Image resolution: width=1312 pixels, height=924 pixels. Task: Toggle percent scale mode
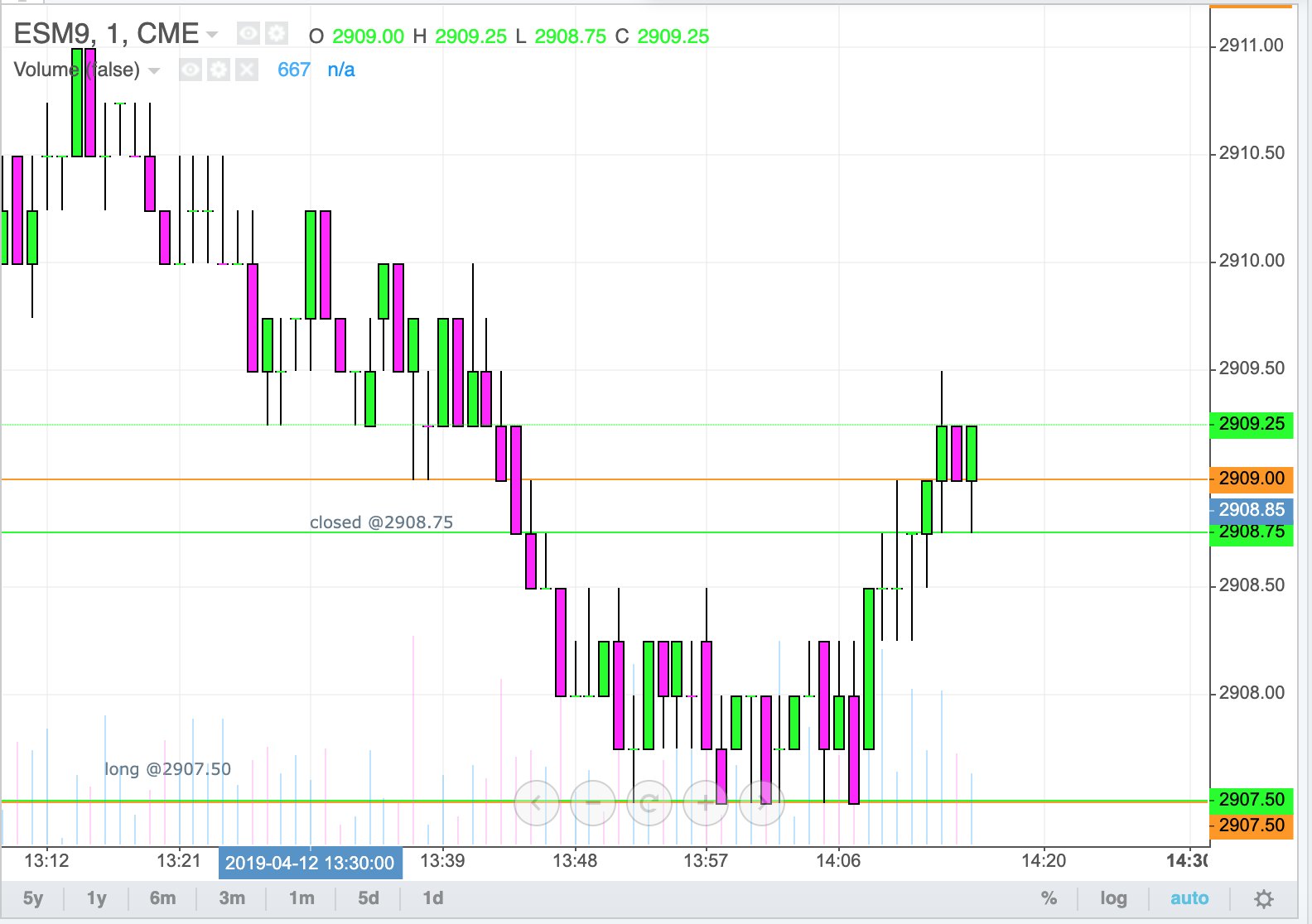pyautogui.click(x=1049, y=898)
